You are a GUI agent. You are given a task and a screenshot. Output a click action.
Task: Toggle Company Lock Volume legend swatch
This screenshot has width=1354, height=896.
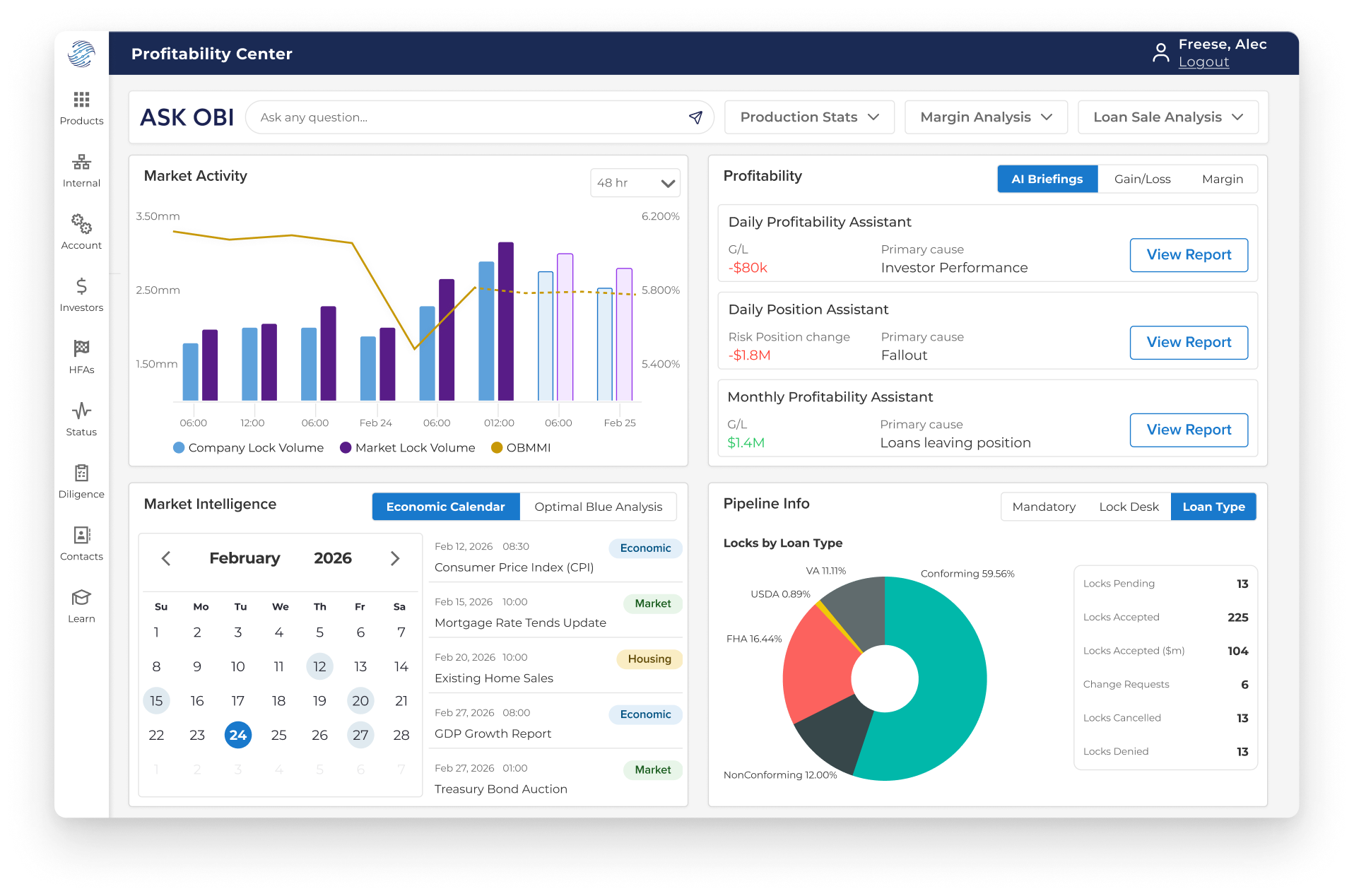pos(179,447)
